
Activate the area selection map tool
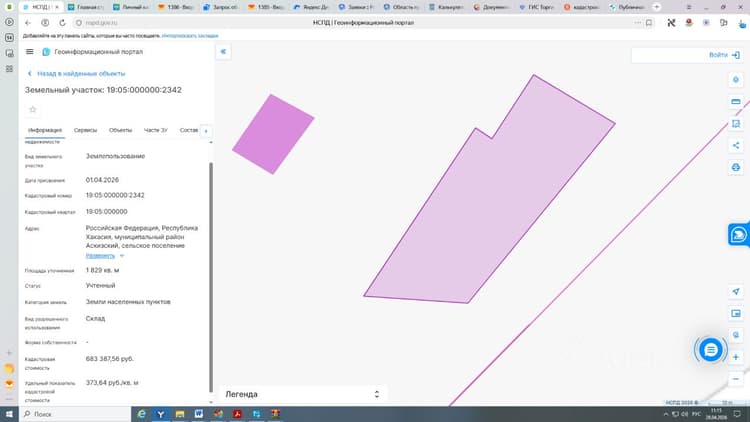click(736, 123)
